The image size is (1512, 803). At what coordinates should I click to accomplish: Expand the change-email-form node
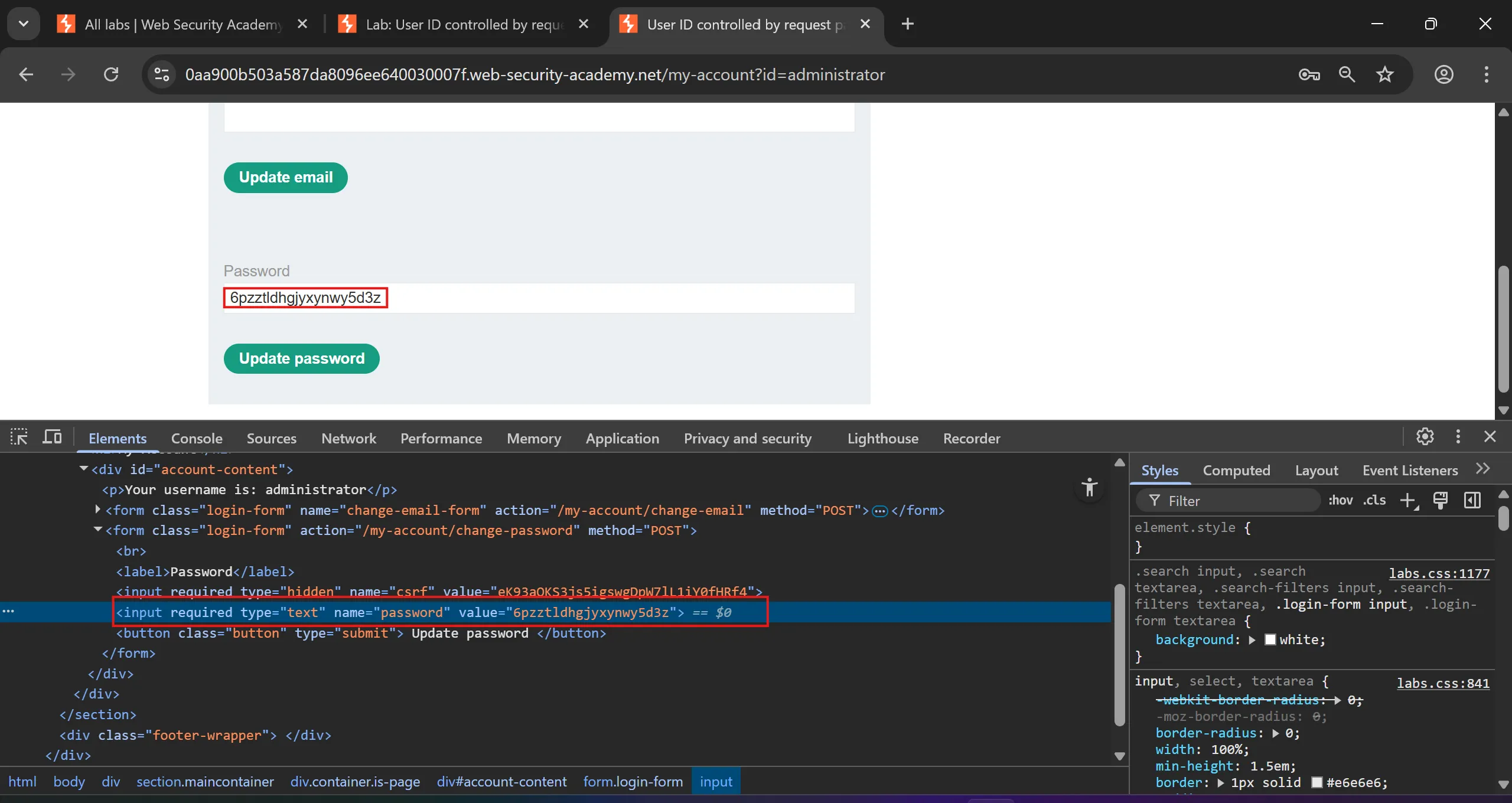(x=98, y=510)
